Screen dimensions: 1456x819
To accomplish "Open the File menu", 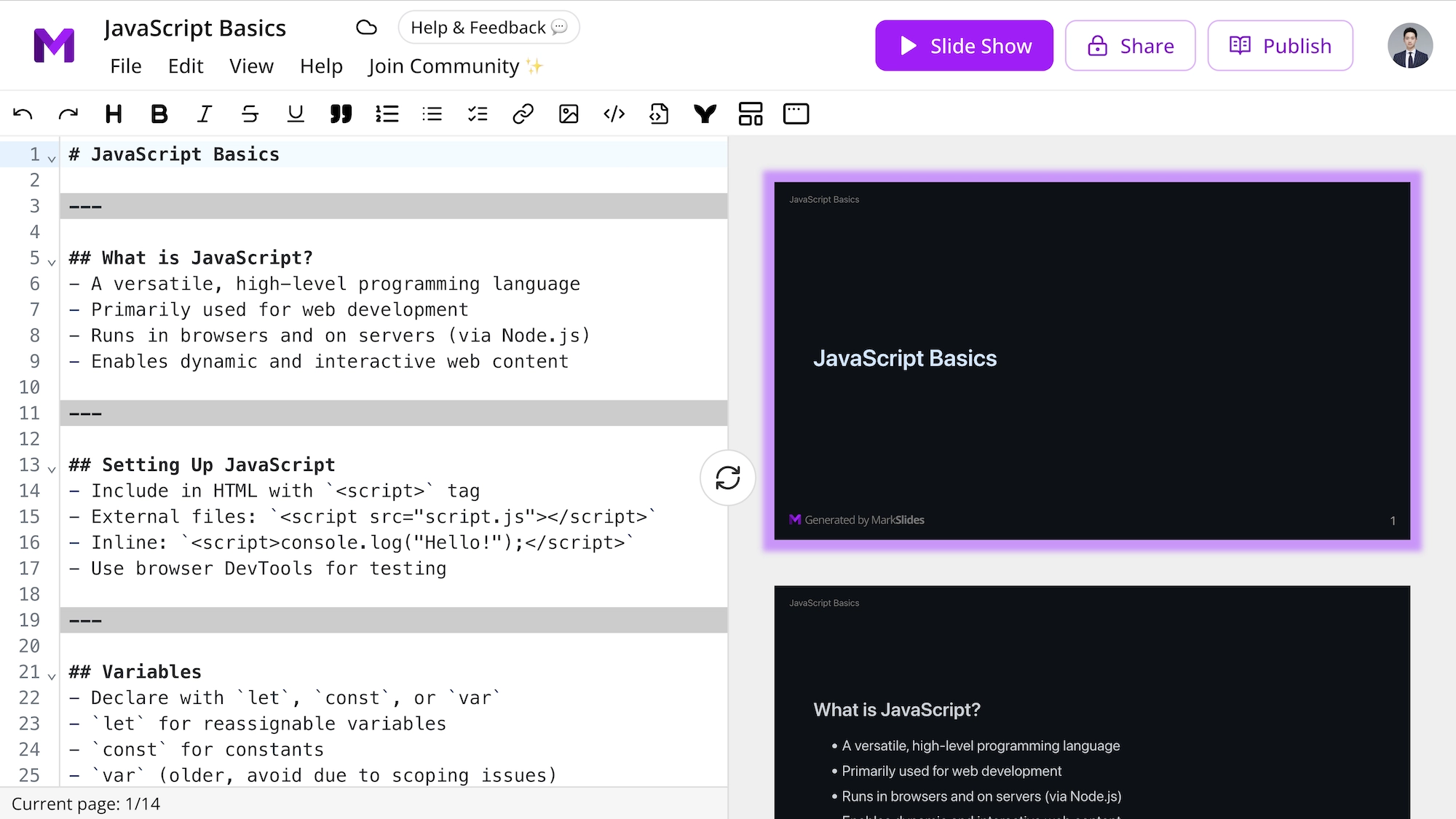I will tap(126, 66).
